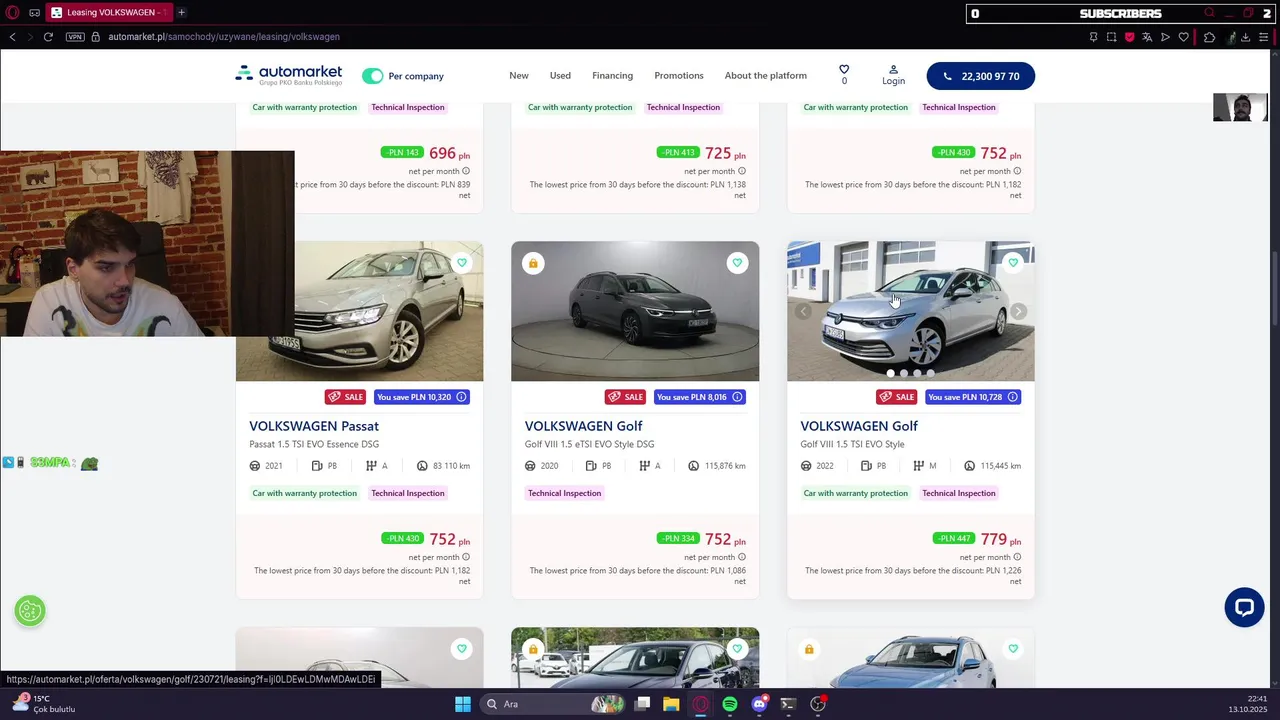This screenshot has width=1280, height=720.
Task: Open the Used cars menu
Action: (x=560, y=76)
